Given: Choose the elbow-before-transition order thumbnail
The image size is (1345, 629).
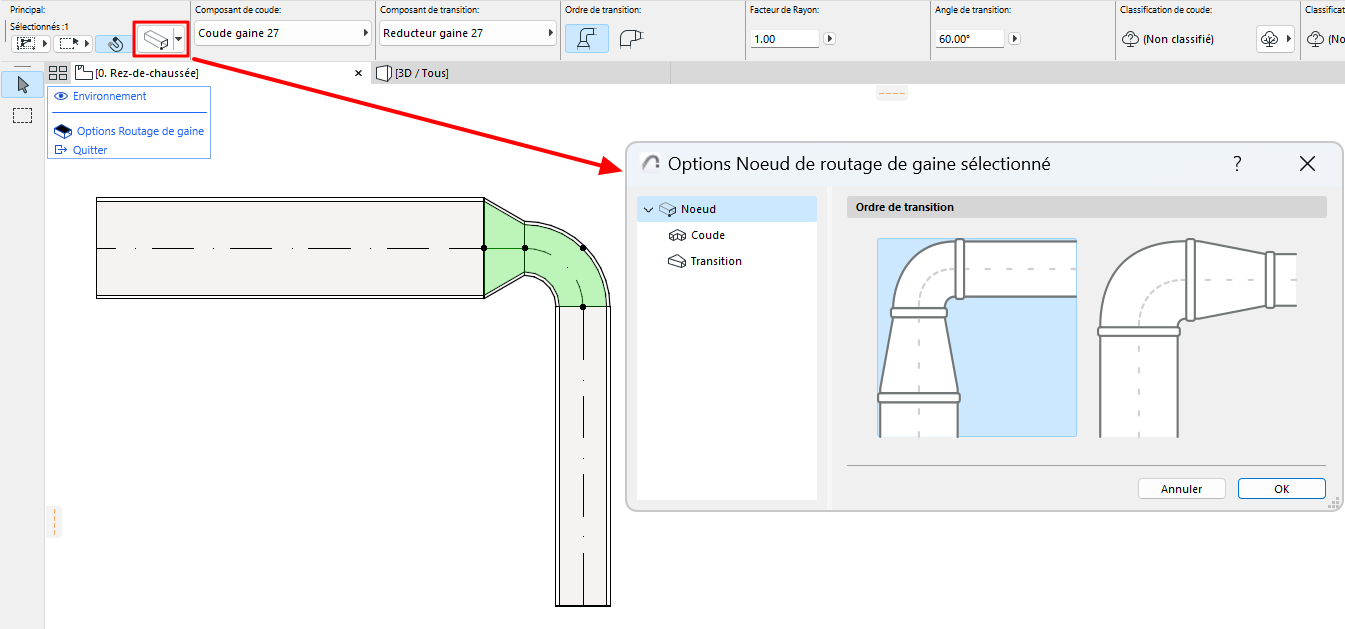Looking at the screenshot, I should tap(1198, 338).
